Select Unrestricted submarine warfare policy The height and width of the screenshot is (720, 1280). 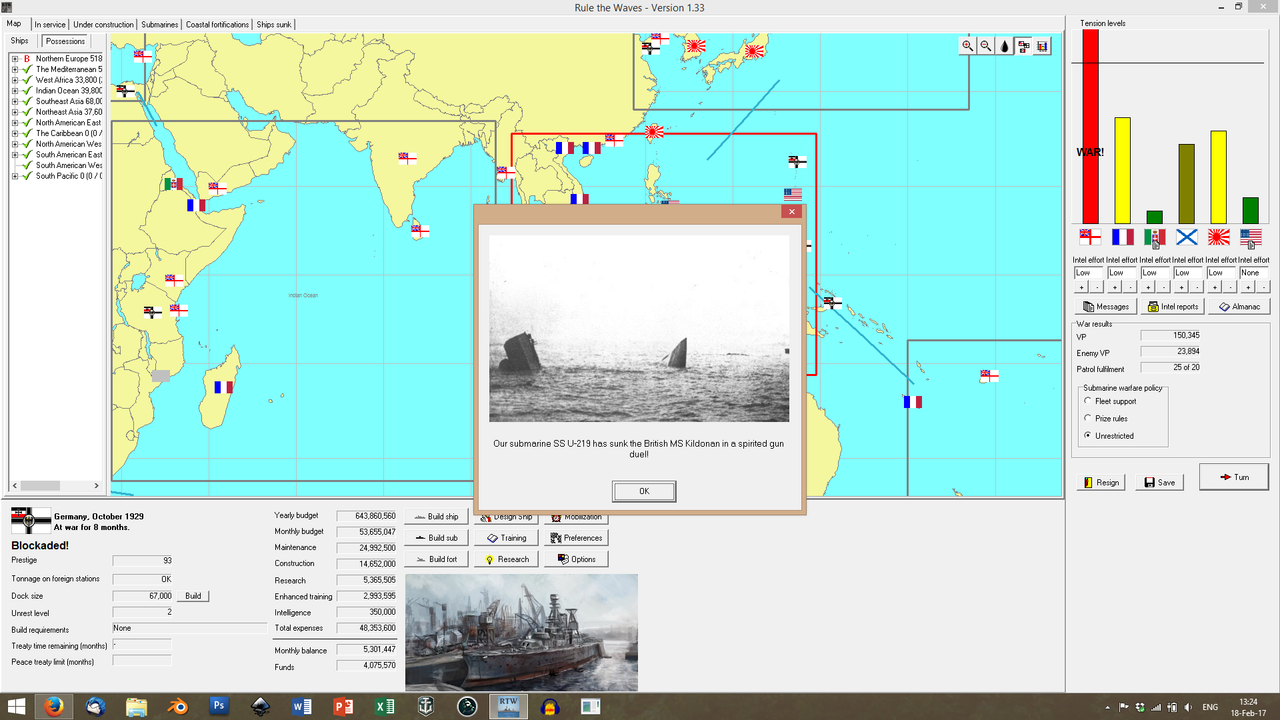coord(1088,435)
